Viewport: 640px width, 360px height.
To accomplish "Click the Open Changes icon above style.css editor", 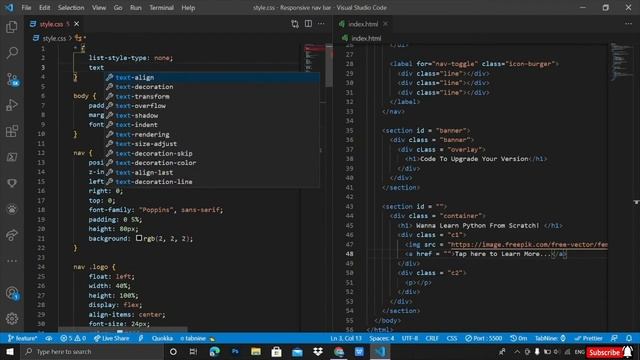I will 295,24.
